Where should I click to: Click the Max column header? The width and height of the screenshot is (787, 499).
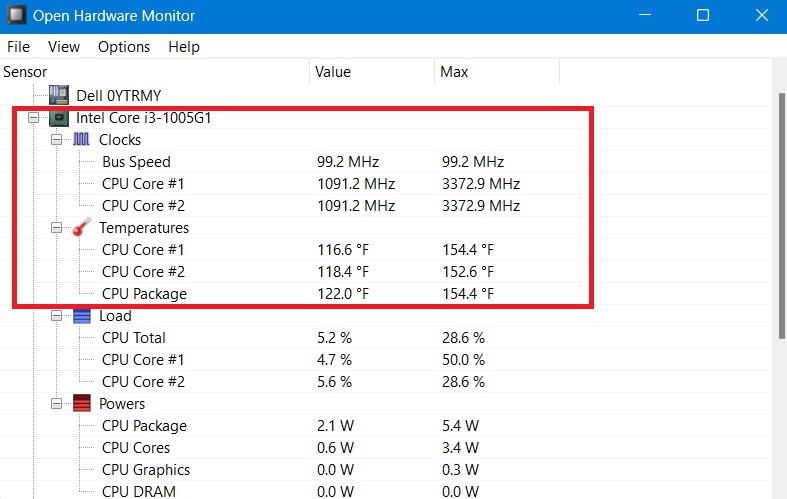(497, 72)
